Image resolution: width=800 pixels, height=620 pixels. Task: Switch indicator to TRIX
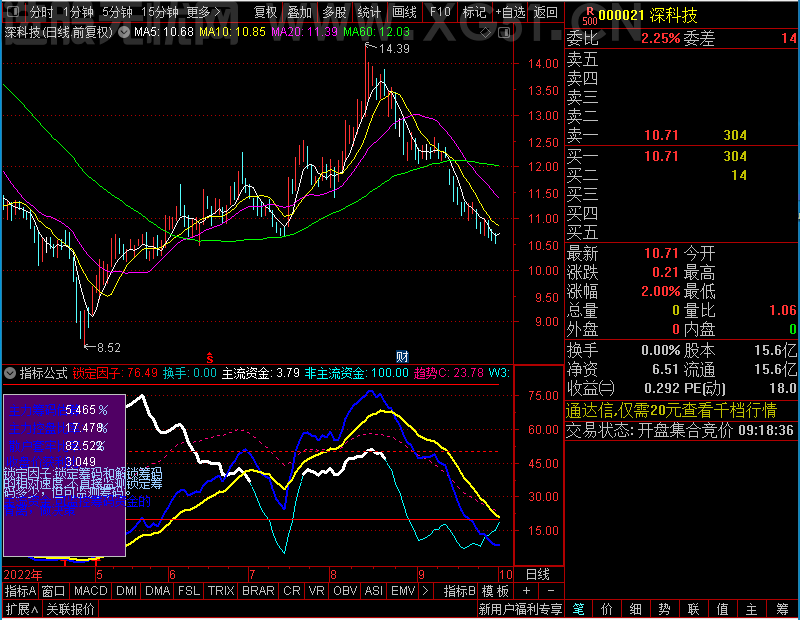[x=221, y=591]
